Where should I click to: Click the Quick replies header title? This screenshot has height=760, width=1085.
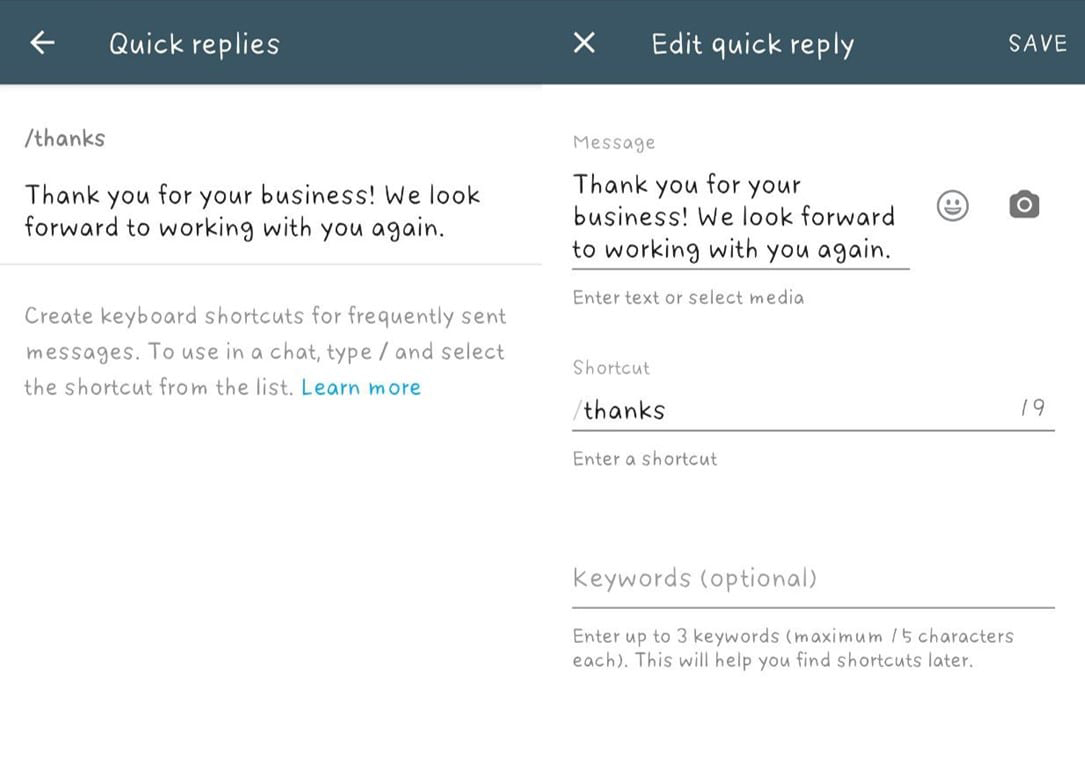[x=194, y=44]
